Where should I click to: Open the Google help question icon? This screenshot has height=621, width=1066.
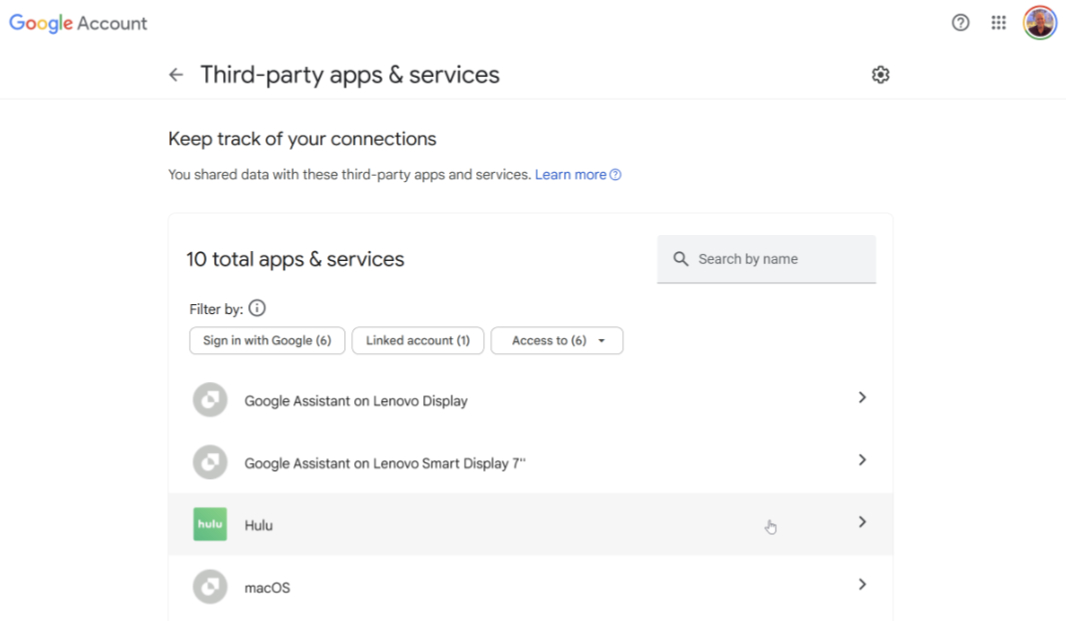click(960, 23)
